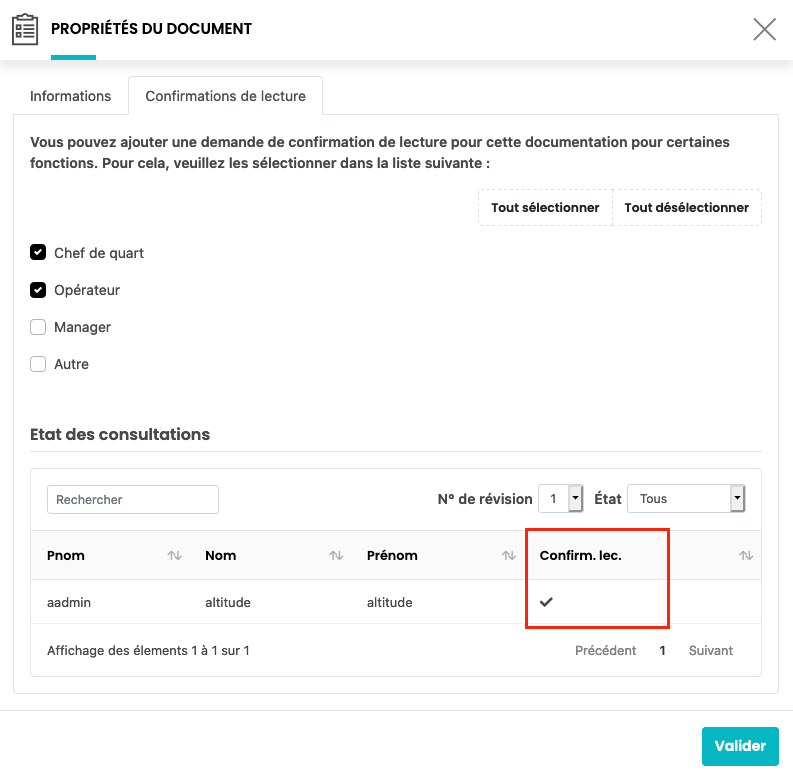The height and width of the screenshot is (780, 793).
Task: Go to the Suivant page link
Action: coord(710,651)
